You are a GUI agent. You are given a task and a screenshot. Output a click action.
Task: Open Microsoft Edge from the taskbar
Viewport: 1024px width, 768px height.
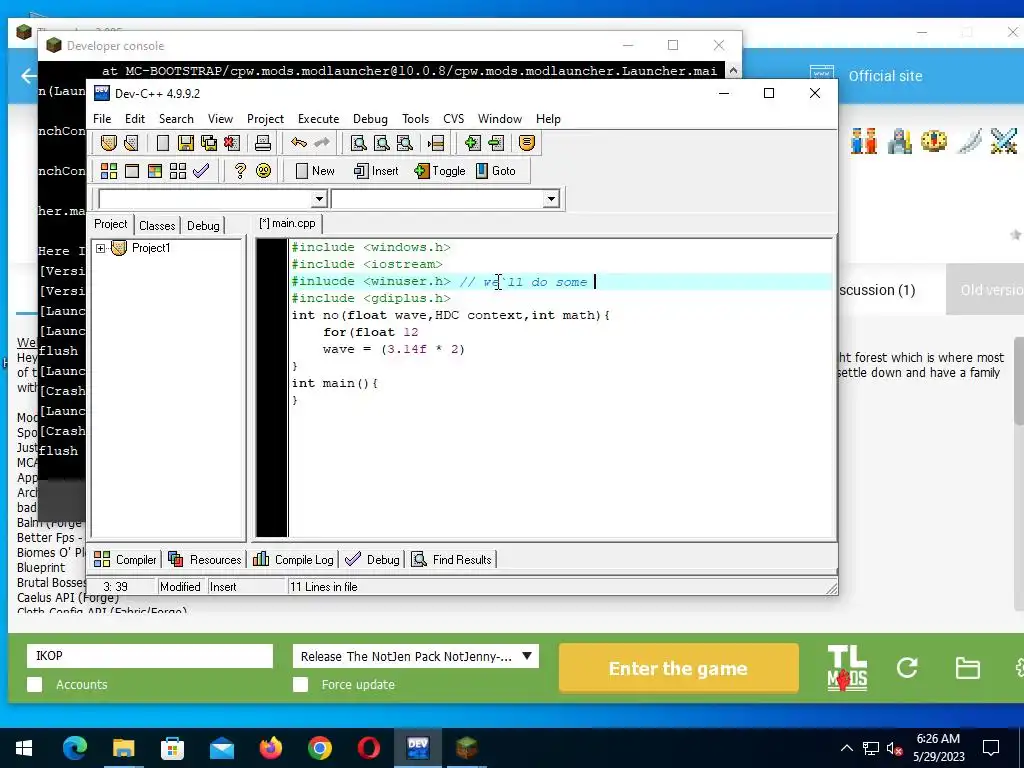click(74, 748)
